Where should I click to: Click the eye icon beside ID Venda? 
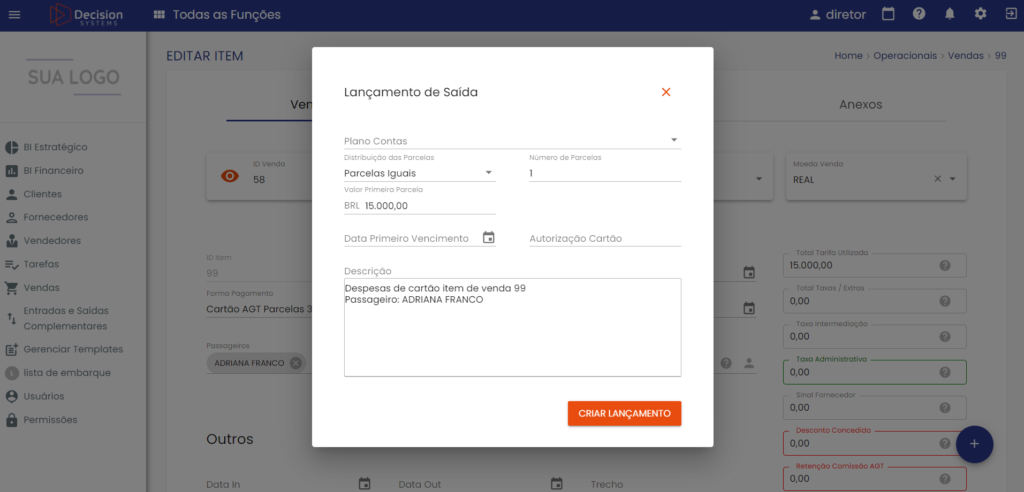(x=230, y=176)
